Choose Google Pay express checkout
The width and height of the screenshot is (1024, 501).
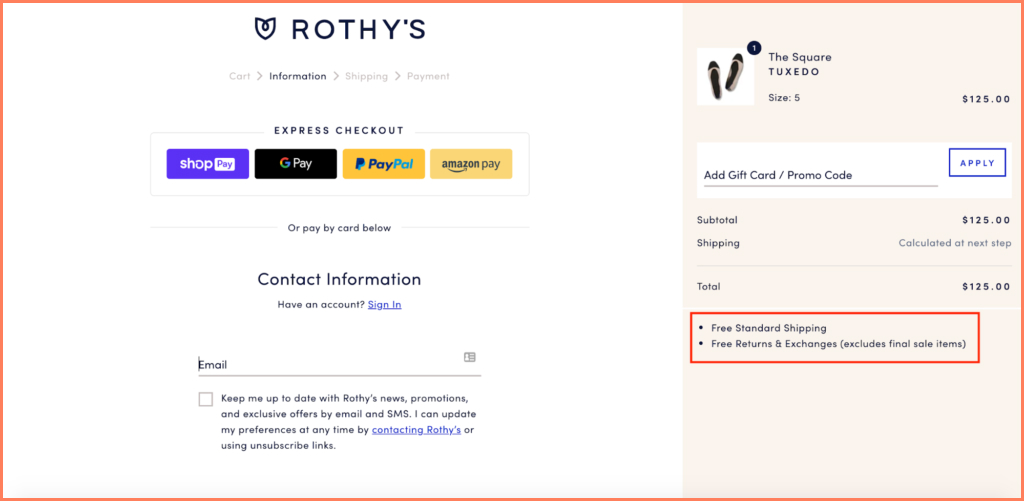click(x=295, y=164)
